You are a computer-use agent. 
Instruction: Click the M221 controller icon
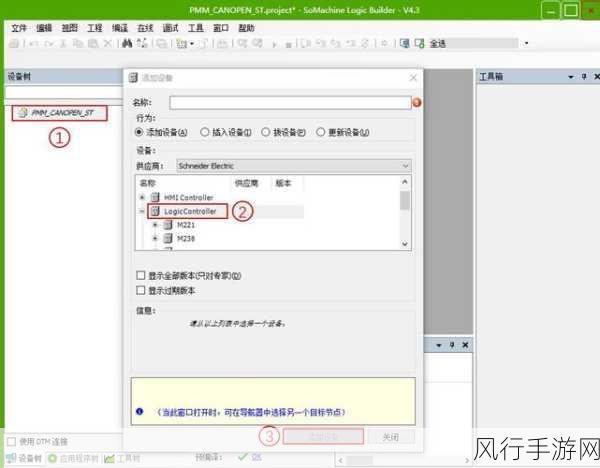click(168, 225)
